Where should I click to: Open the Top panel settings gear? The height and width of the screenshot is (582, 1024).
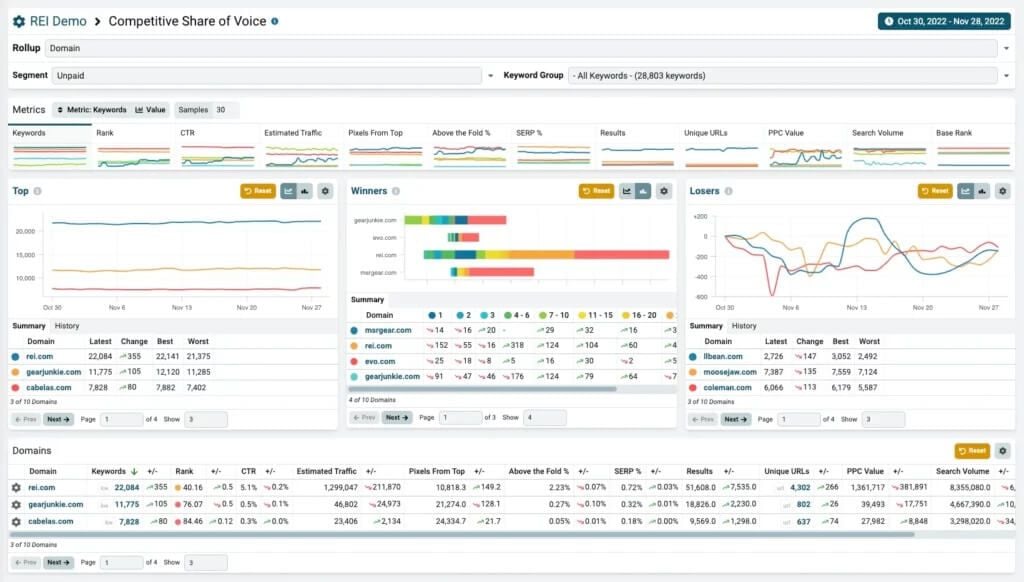coord(325,191)
